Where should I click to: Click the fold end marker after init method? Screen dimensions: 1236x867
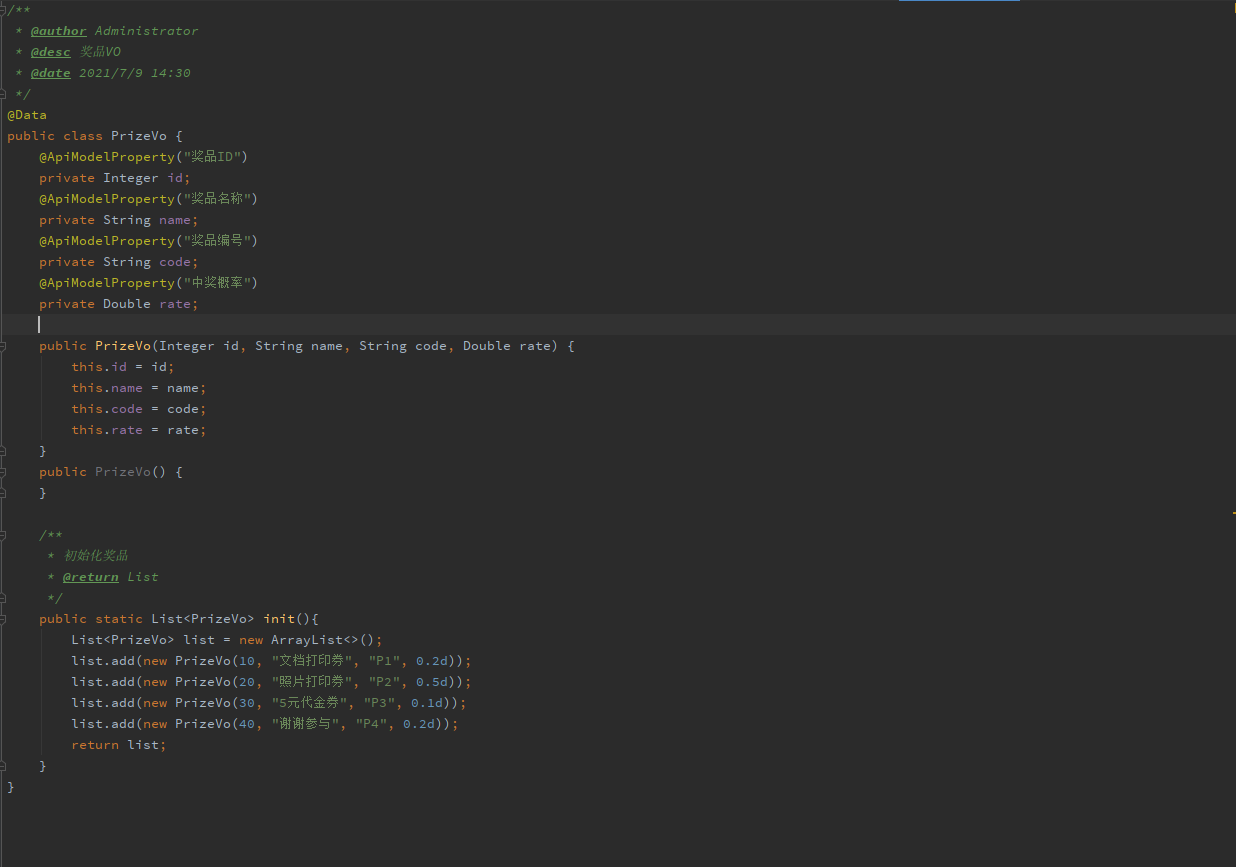coord(4,766)
